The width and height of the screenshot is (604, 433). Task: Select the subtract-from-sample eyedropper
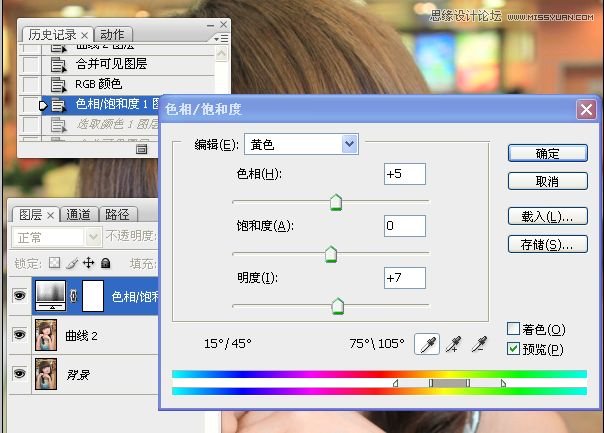coord(479,344)
